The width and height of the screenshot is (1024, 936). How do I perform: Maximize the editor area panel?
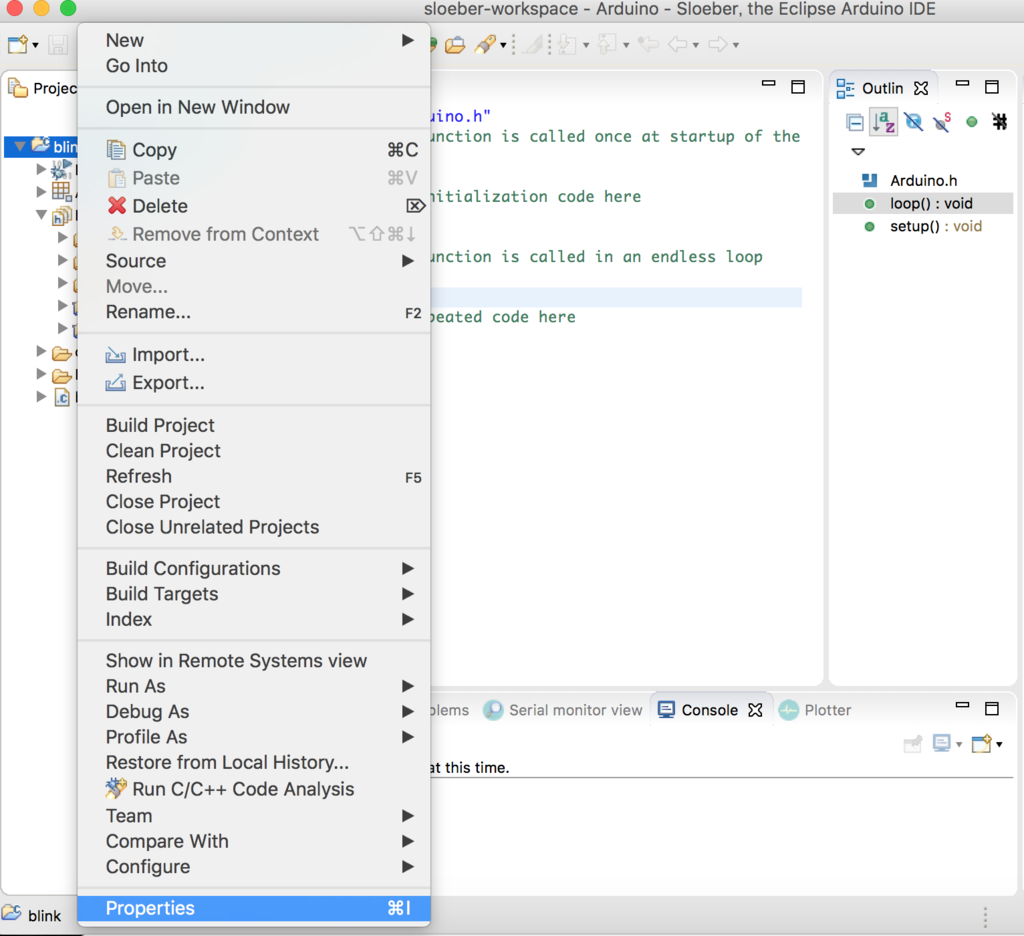pyautogui.click(x=798, y=87)
